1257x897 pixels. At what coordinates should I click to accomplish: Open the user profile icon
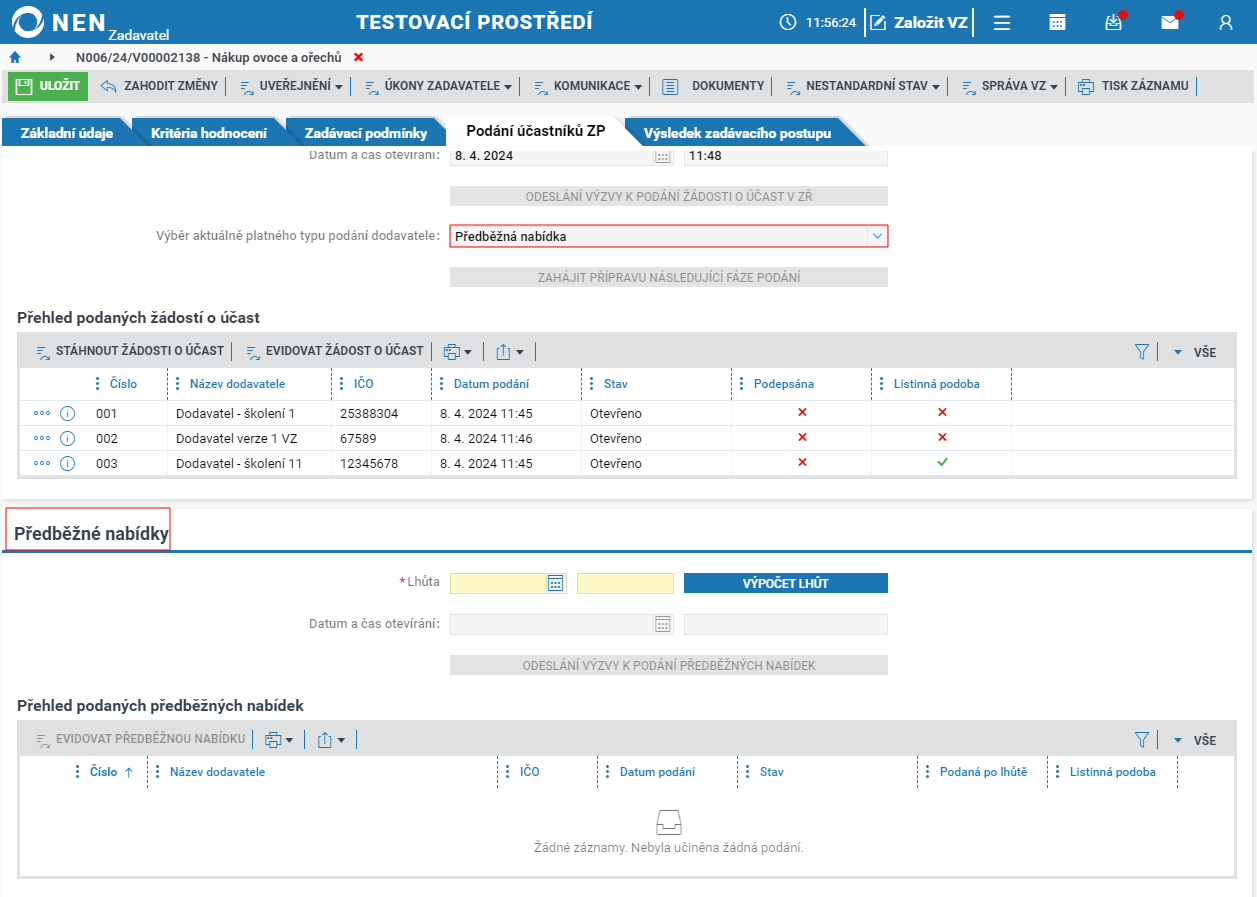(x=1226, y=22)
